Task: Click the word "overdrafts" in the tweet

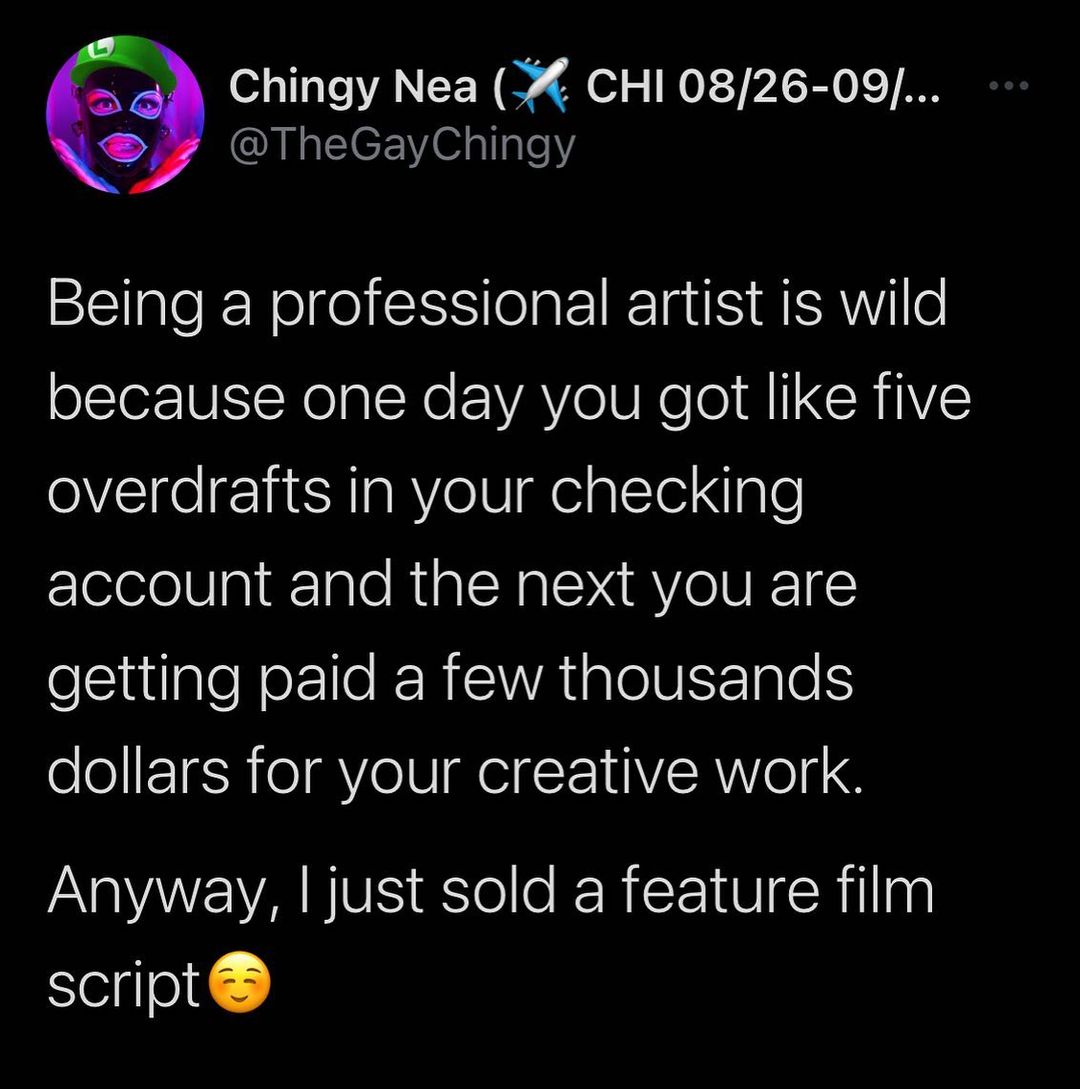Action: tap(188, 491)
